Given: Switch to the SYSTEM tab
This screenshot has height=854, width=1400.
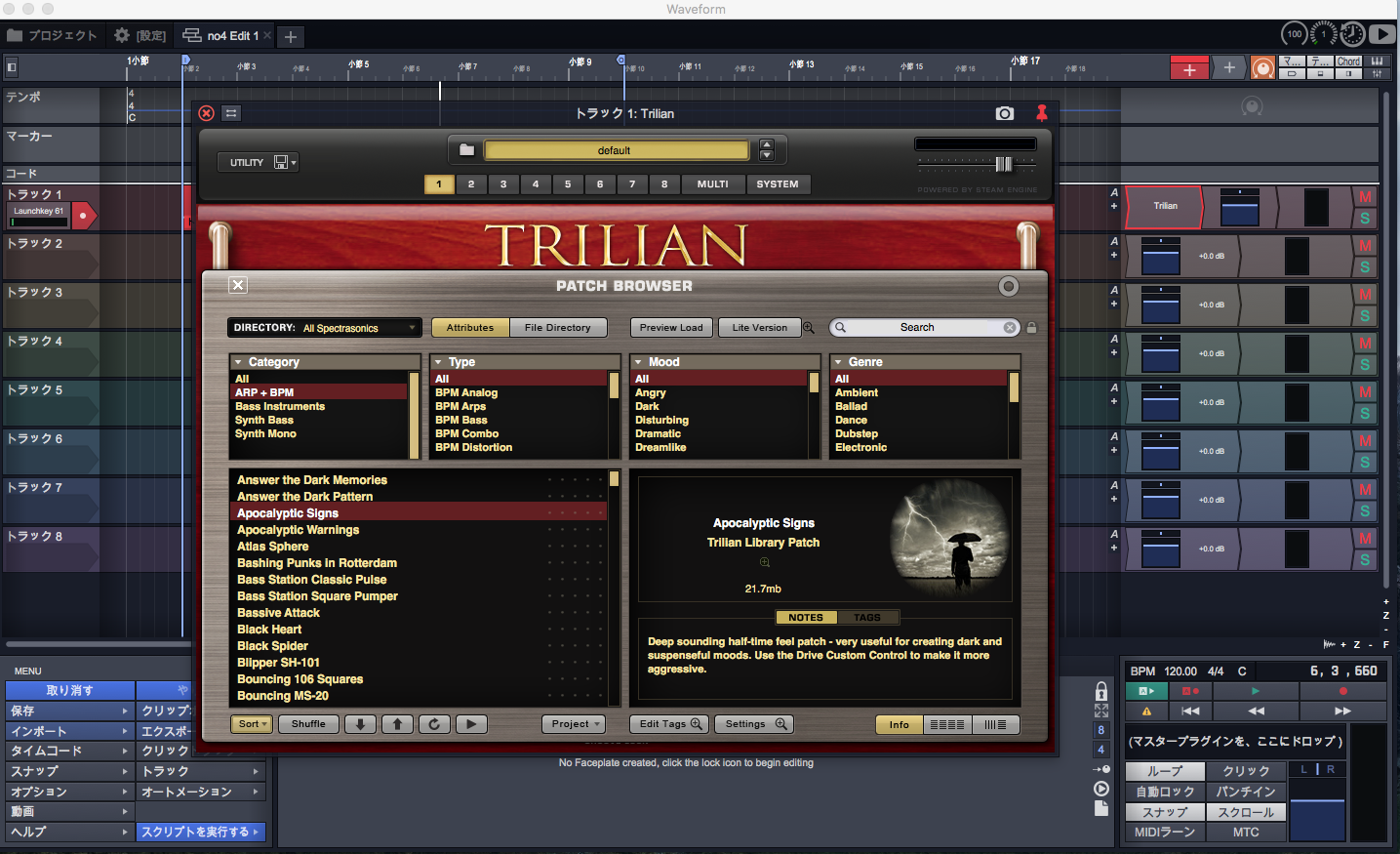Looking at the screenshot, I should [x=778, y=184].
